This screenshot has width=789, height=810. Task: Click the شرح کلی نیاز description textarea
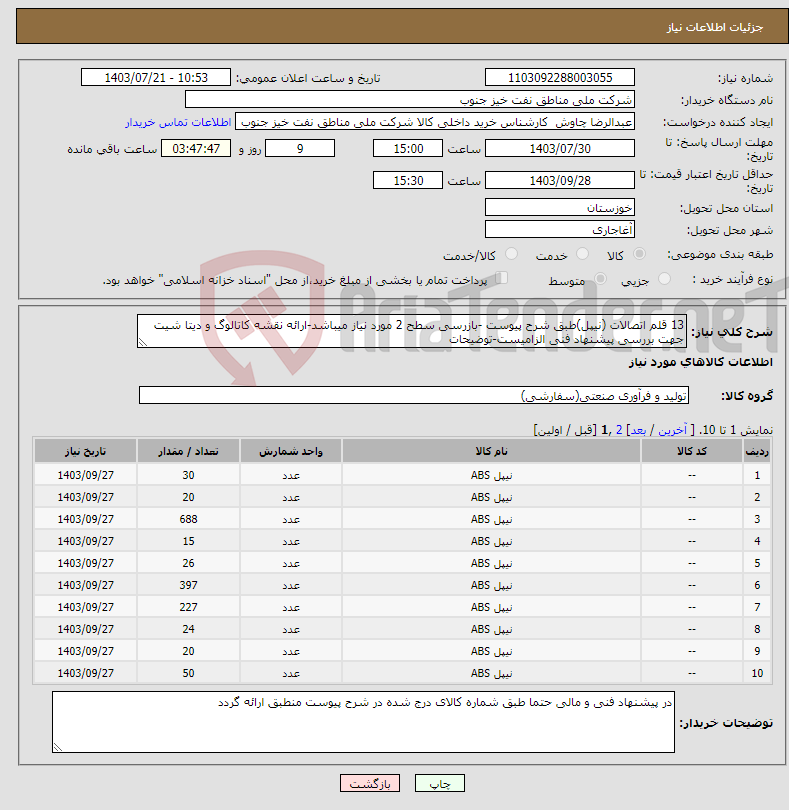pyautogui.click(x=412, y=331)
